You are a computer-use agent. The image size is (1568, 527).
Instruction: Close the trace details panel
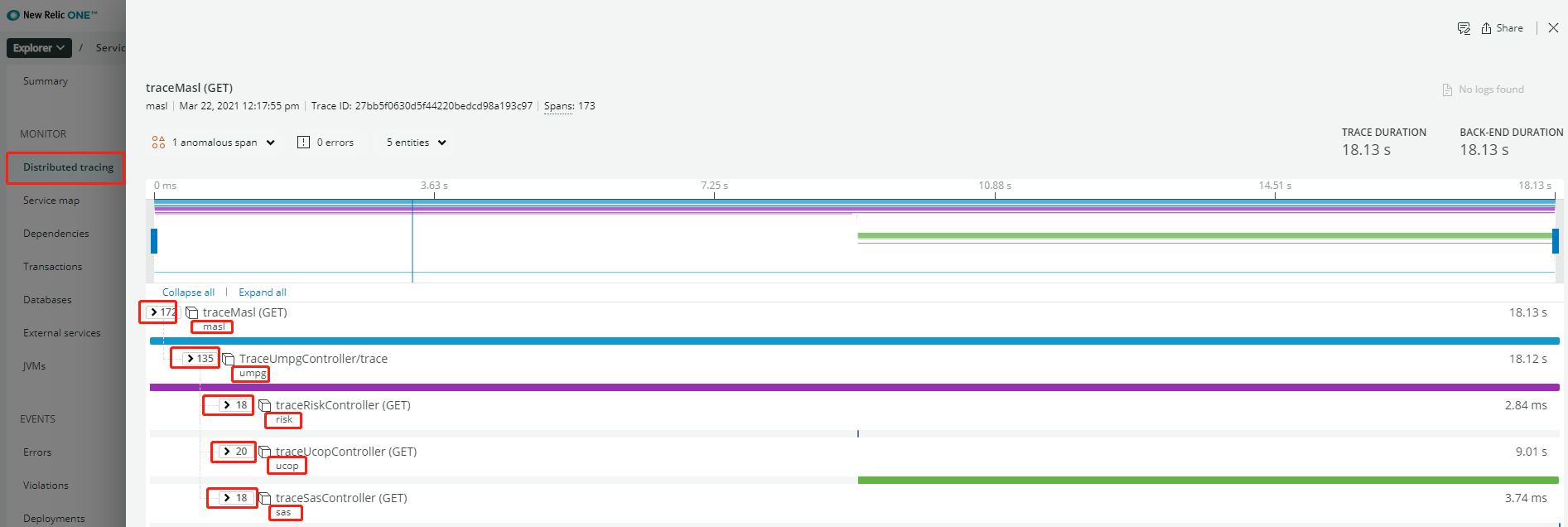click(x=1553, y=28)
